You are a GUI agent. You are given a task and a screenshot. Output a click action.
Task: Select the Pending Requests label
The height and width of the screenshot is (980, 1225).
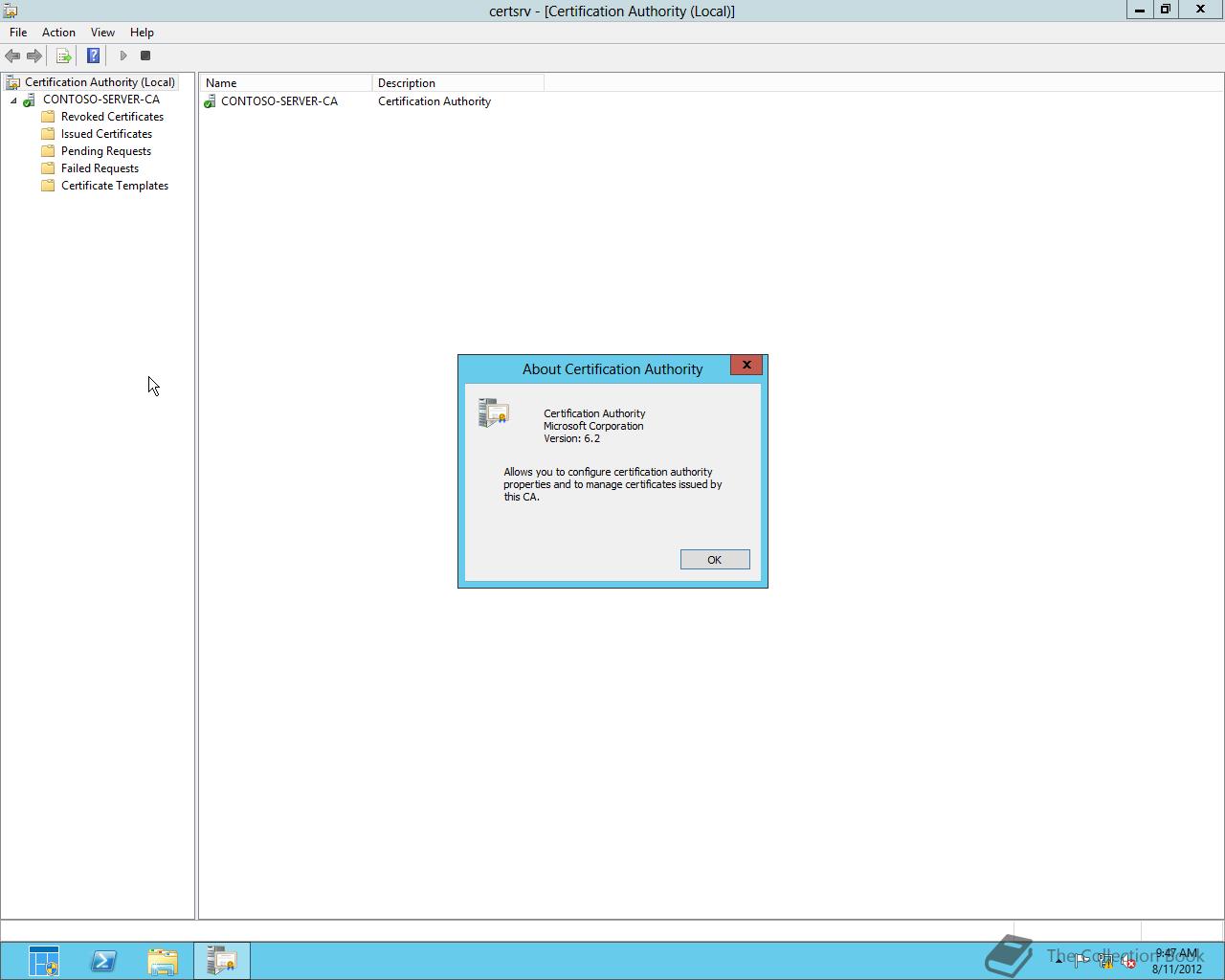pos(106,151)
